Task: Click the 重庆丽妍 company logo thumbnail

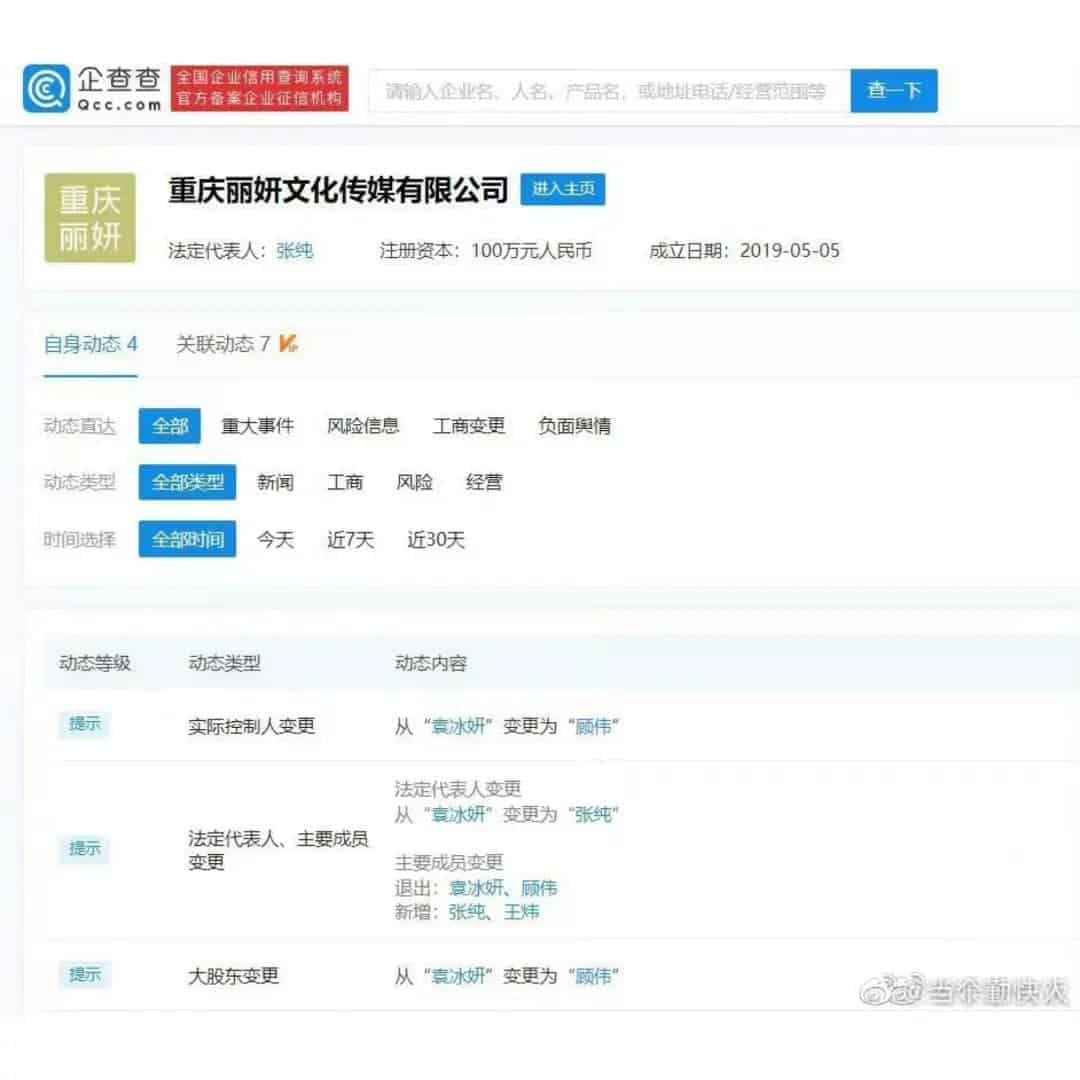Action: pyautogui.click(x=90, y=218)
